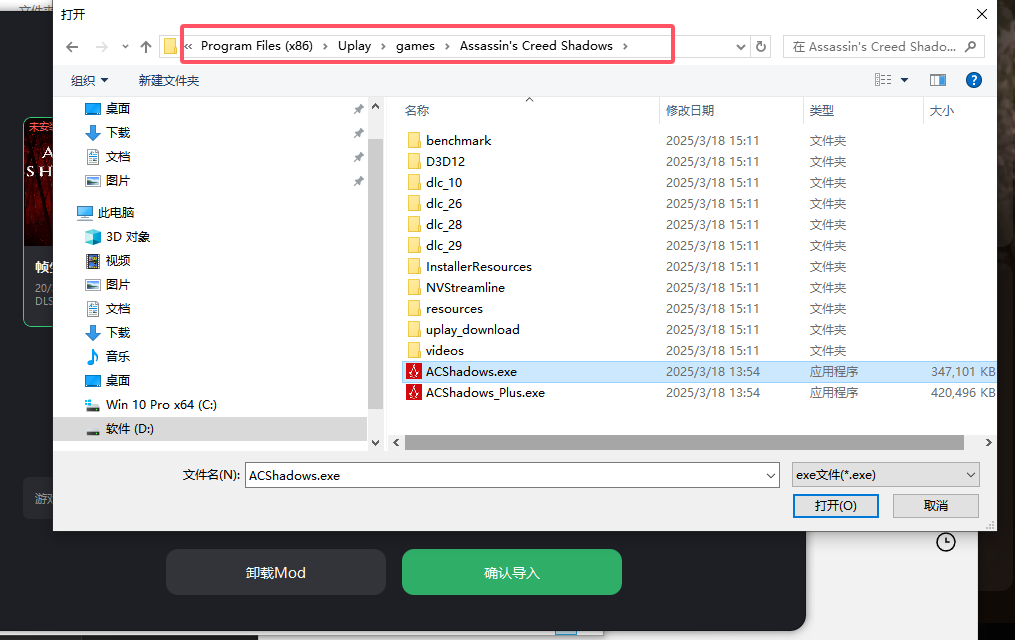The height and width of the screenshot is (640, 1015).
Task: Select pinned 桌面 in quick access
Action: 118,109
